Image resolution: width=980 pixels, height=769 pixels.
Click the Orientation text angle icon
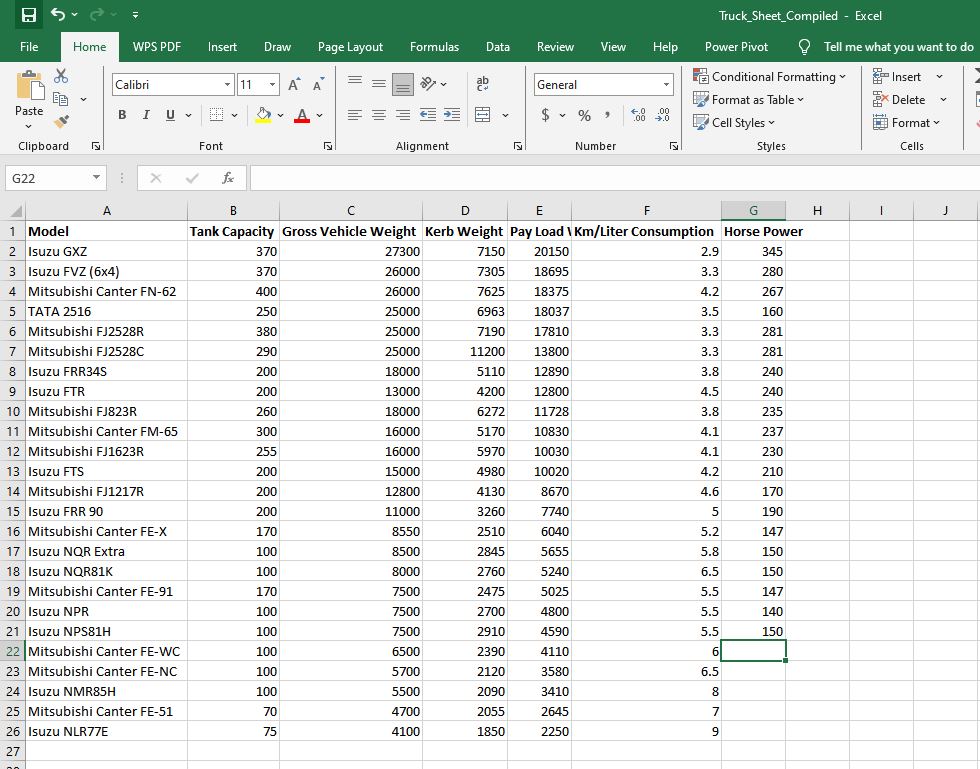point(428,84)
